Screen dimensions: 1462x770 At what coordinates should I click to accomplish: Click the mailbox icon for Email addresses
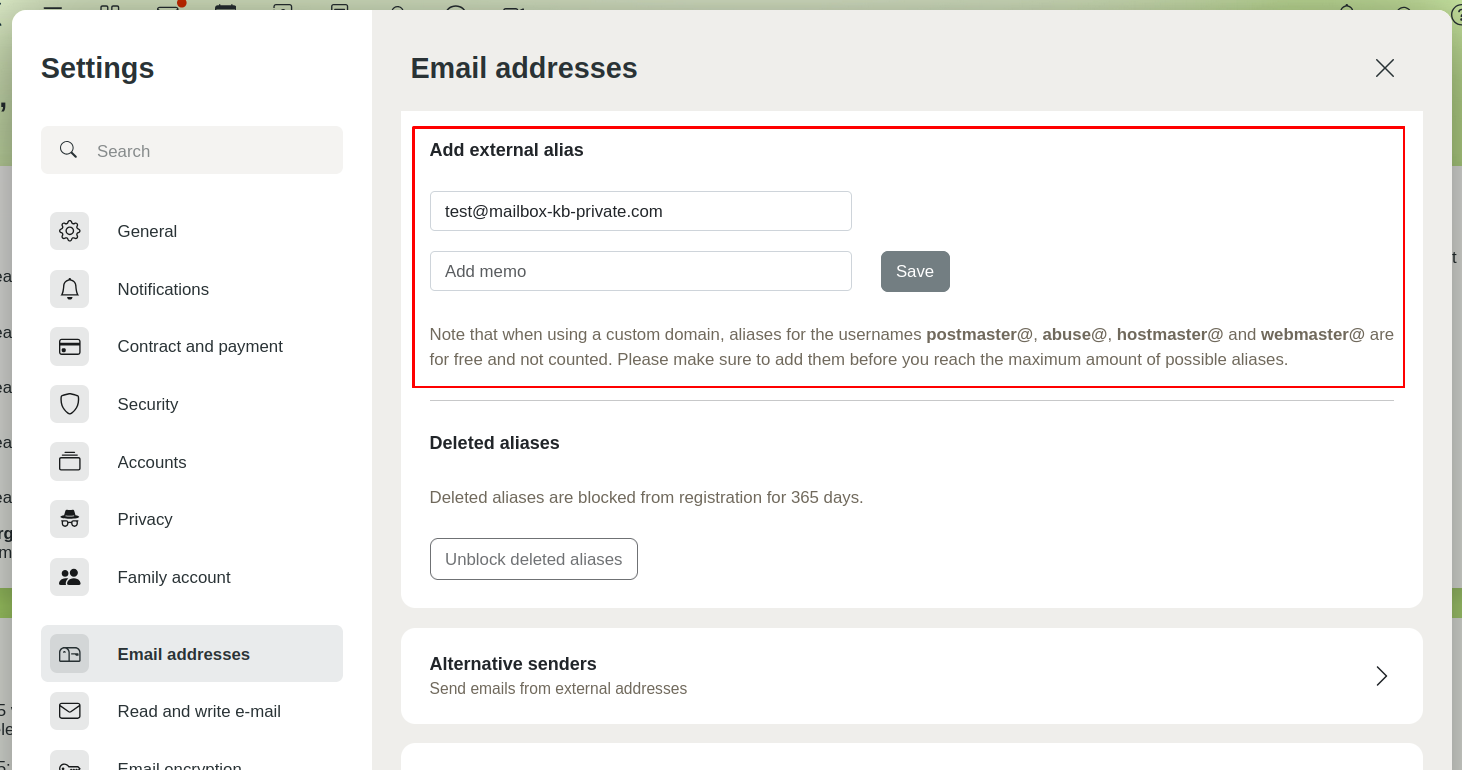69,654
